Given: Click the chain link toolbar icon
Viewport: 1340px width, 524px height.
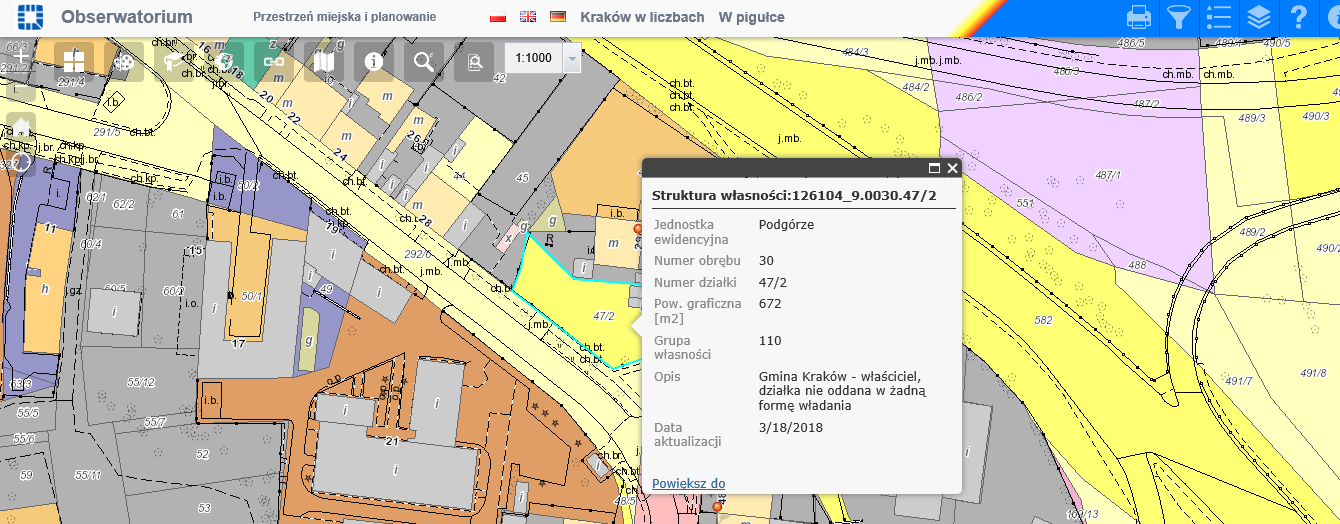Looking at the screenshot, I should (x=274, y=61).
